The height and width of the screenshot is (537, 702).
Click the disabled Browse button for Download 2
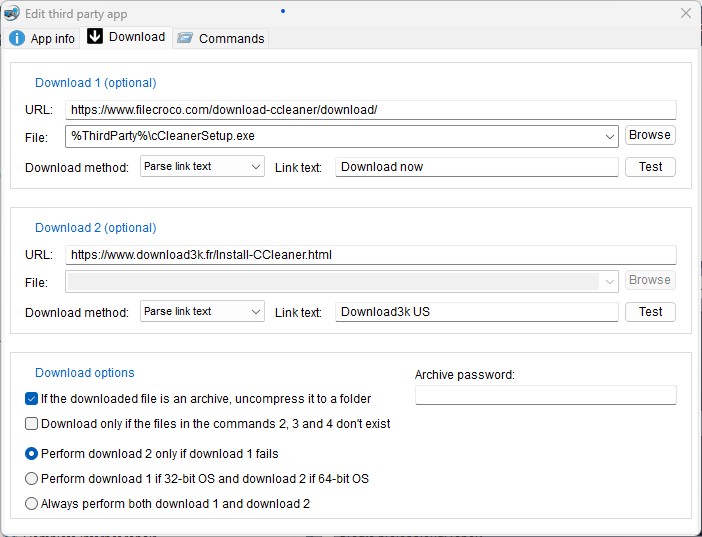click(x=650, y=280)
